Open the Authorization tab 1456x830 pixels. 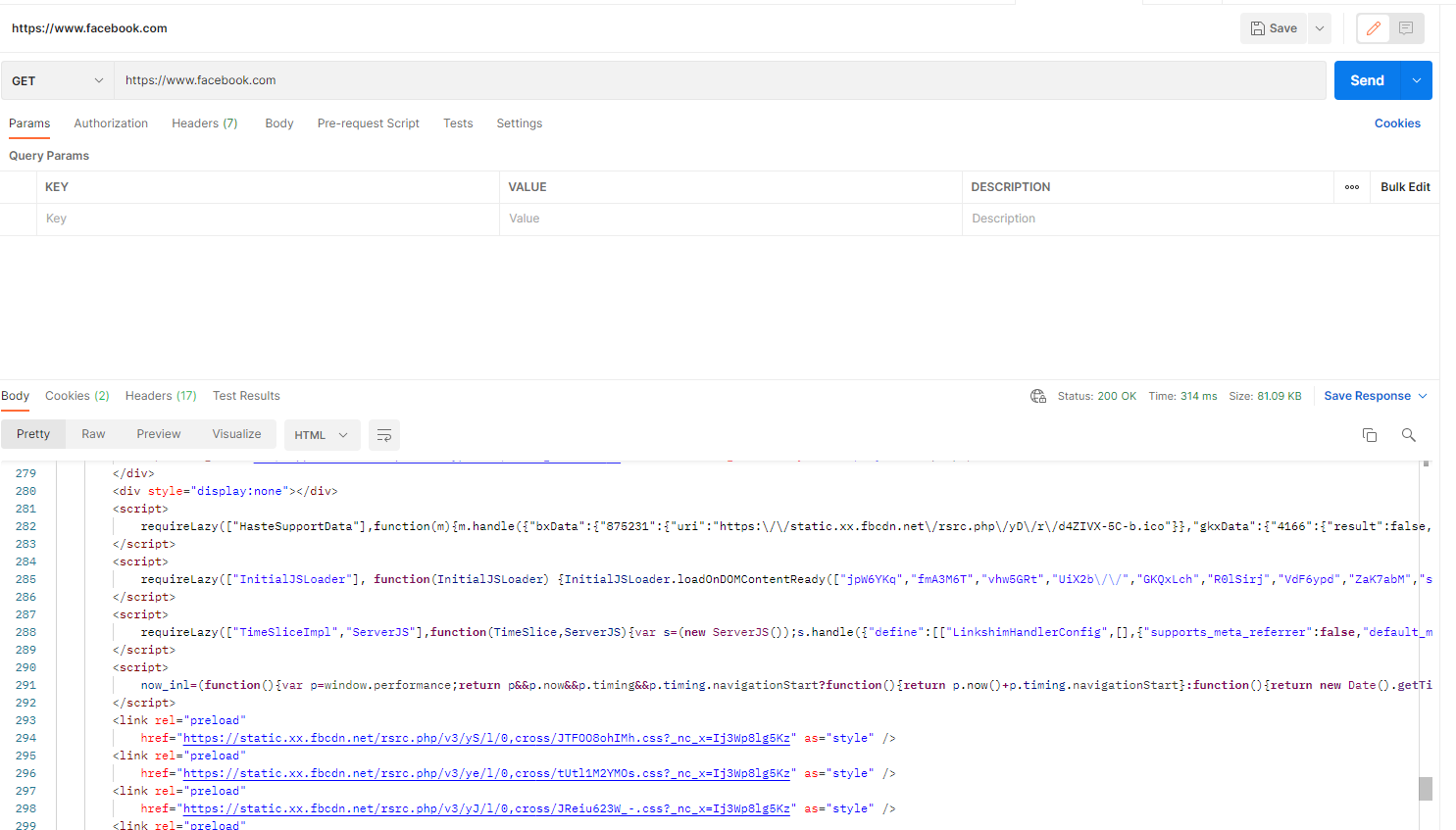pos(111,123)
